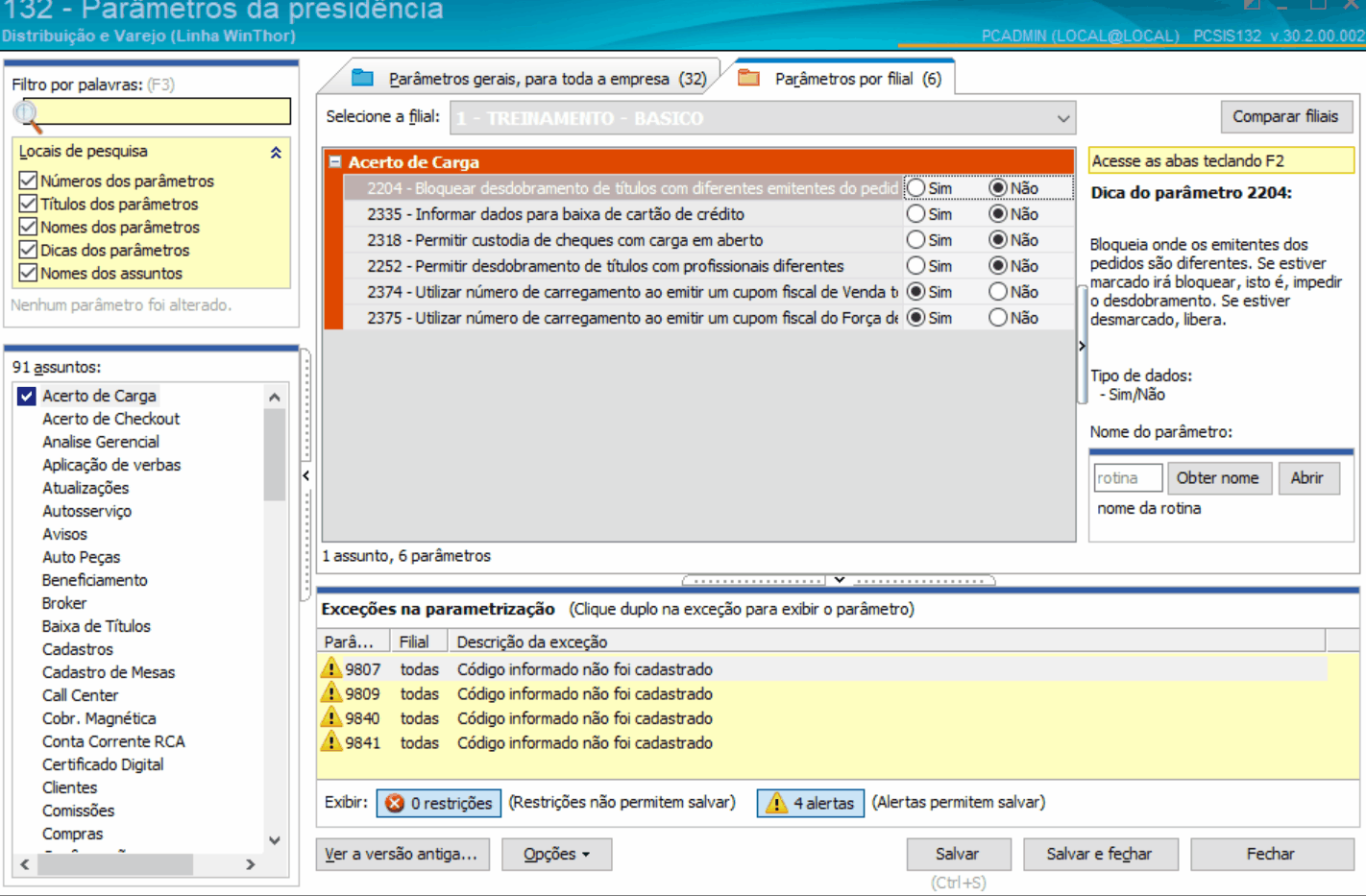Viewport: 1366px width, 896px height.
Task: Select Sim for parameter 2252
Action: pos(916,266)
